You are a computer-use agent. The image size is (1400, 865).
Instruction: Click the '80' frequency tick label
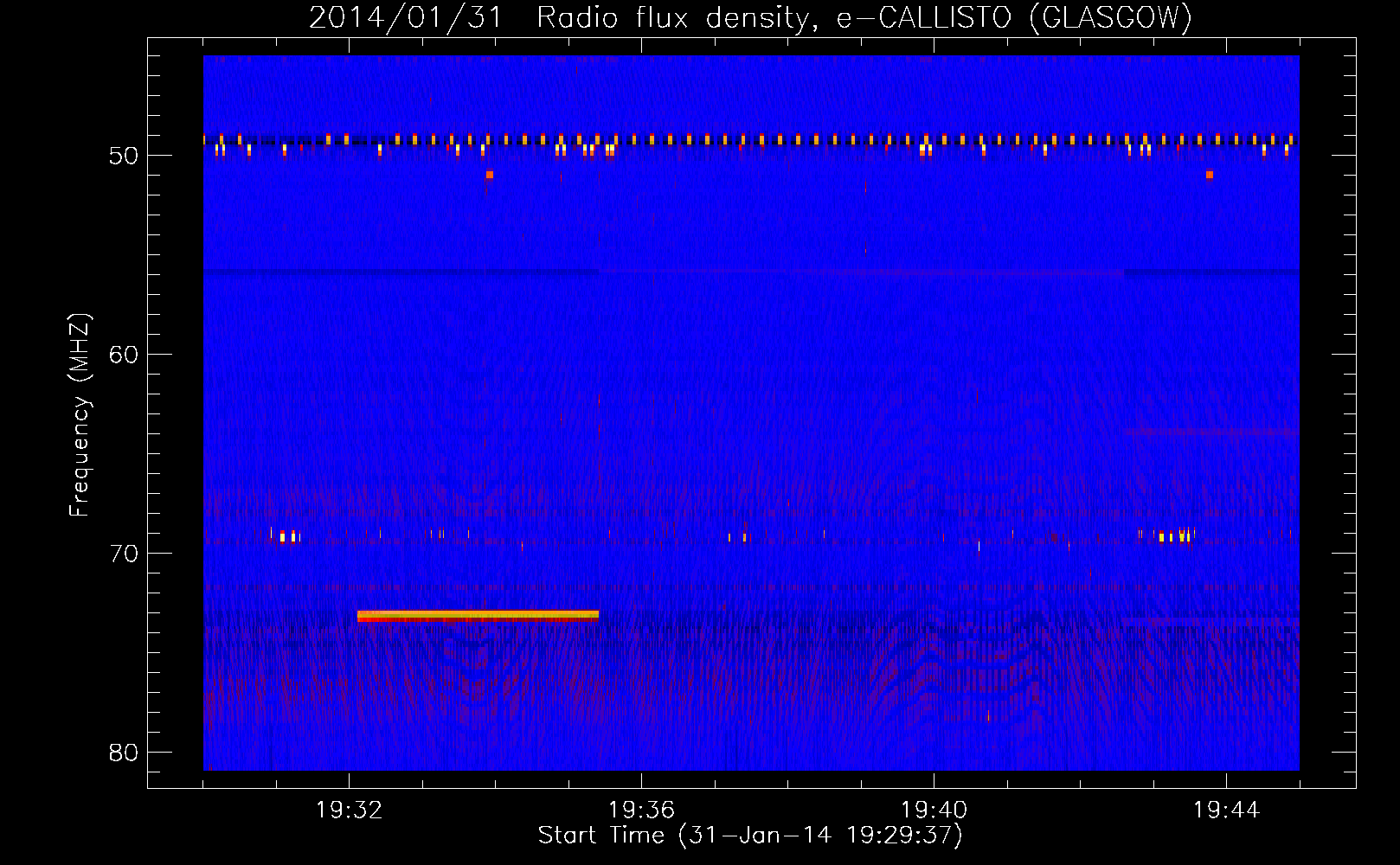[x=124, y=753]
